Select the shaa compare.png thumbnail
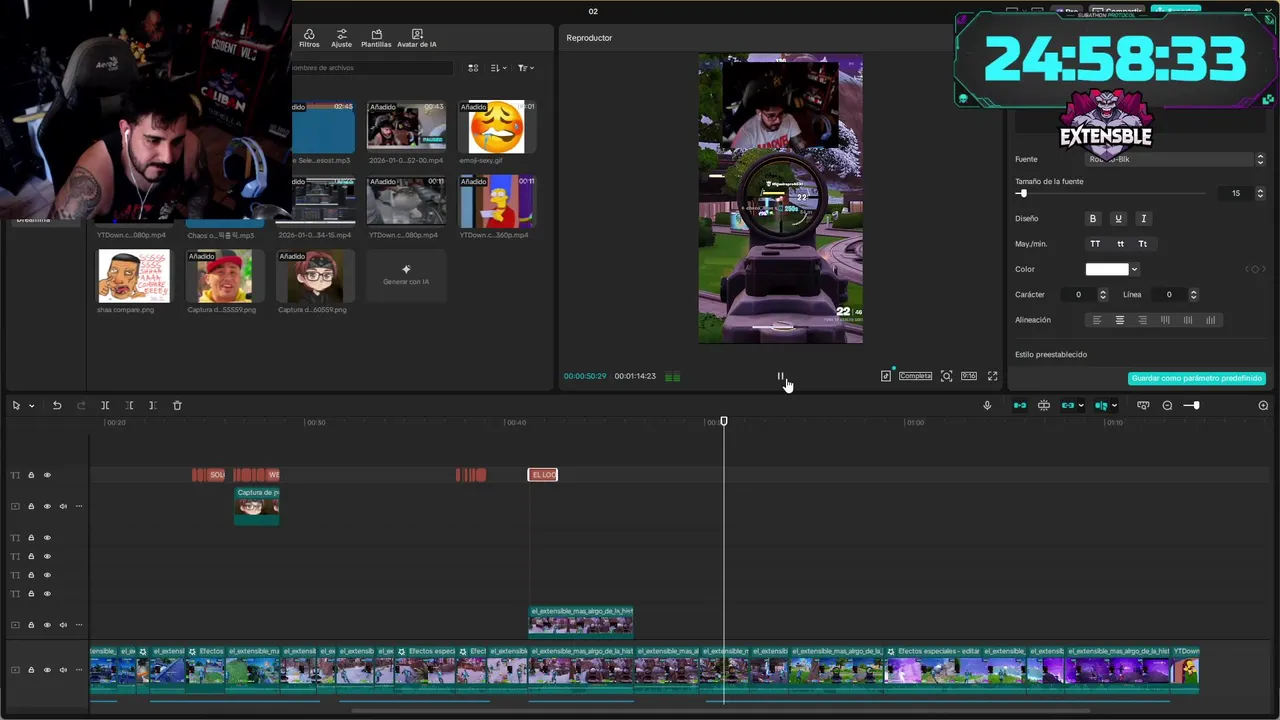 click(134, 275)
